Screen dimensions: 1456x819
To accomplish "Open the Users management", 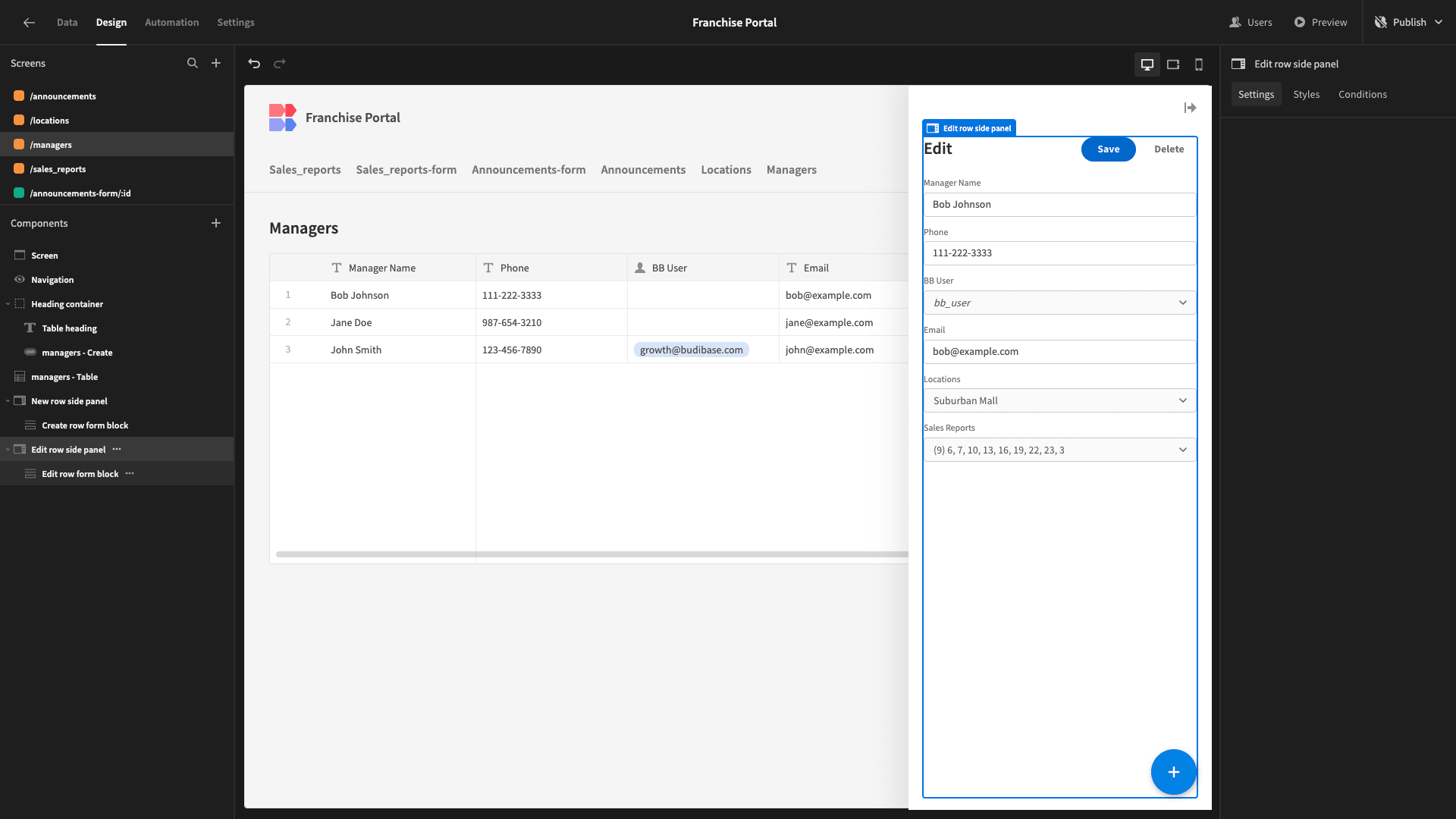I will tap(1250, 23).
